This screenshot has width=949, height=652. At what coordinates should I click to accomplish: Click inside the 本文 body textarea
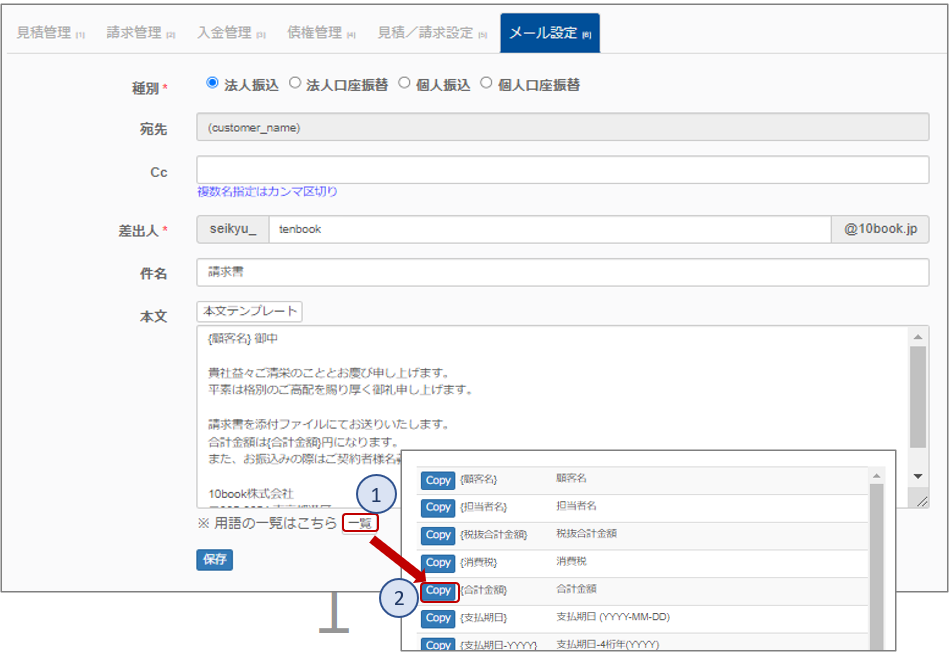click(552, 417)
